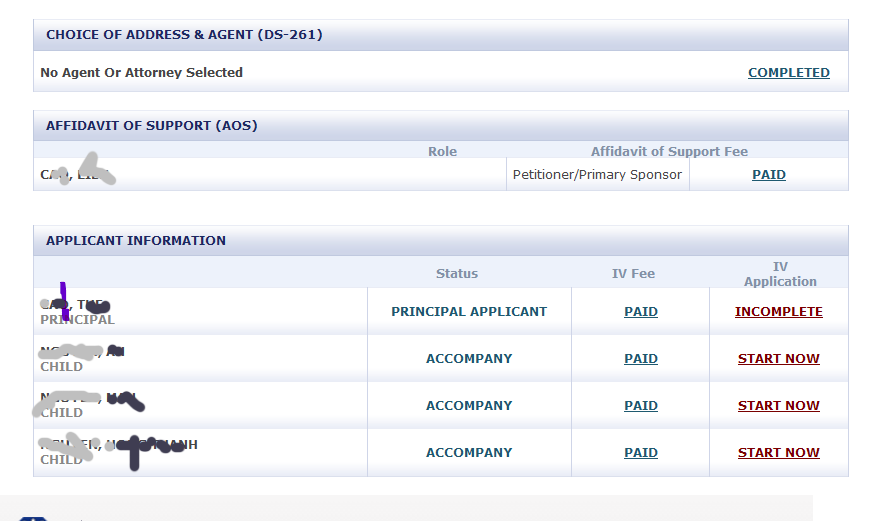Select the Applicant Information section header
This screenshot has height=521, width=886.
click(x=136, y=240)
